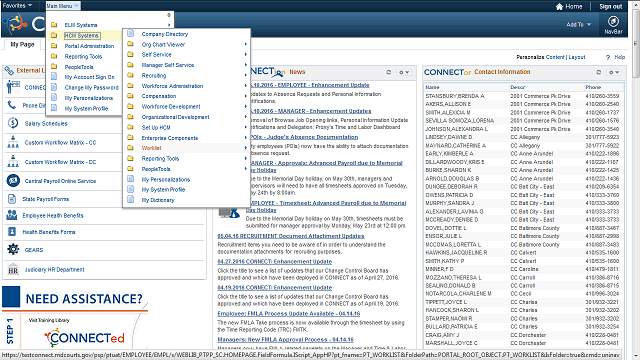Click the Company Directory page icon
Image resolution: width=640 pixels, height=360 pixels.
pyautogui.click(x=131, y=33)
